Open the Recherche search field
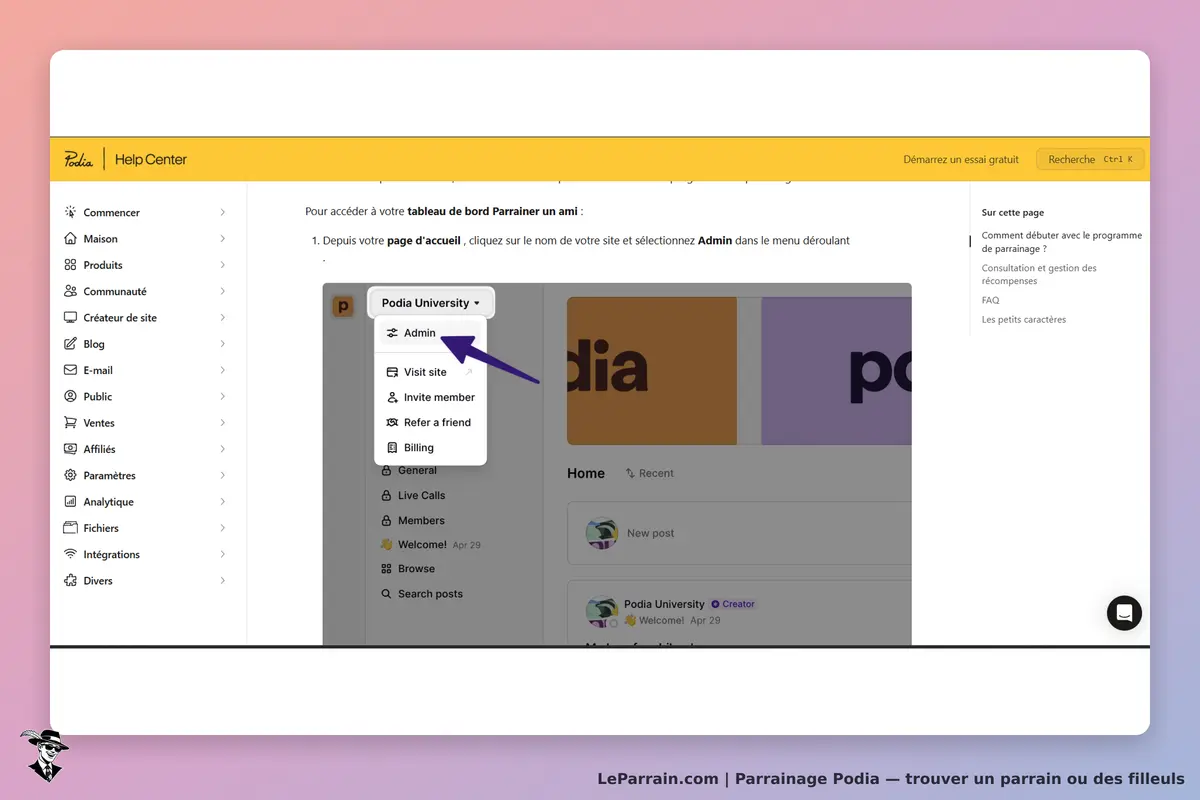This screenshot has height=800, width=1200. [x=1090, y=159]
